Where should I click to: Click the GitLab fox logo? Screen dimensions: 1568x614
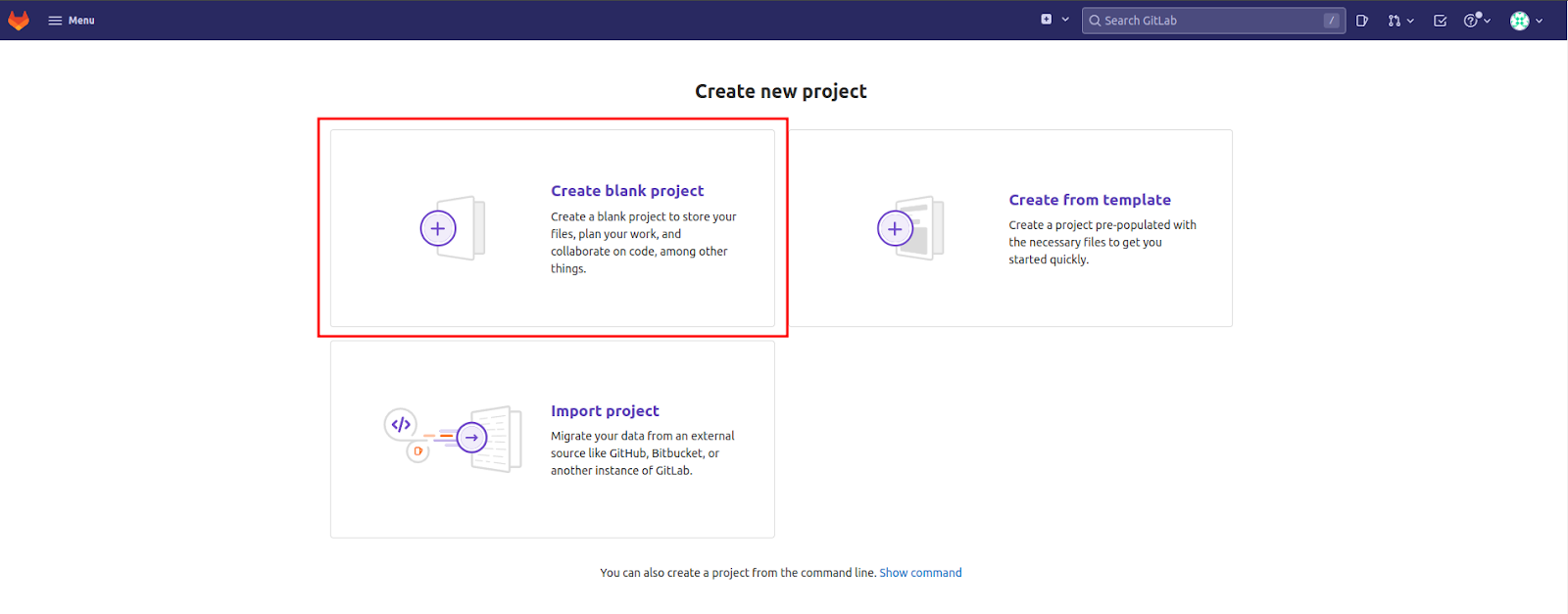point(19,20)
